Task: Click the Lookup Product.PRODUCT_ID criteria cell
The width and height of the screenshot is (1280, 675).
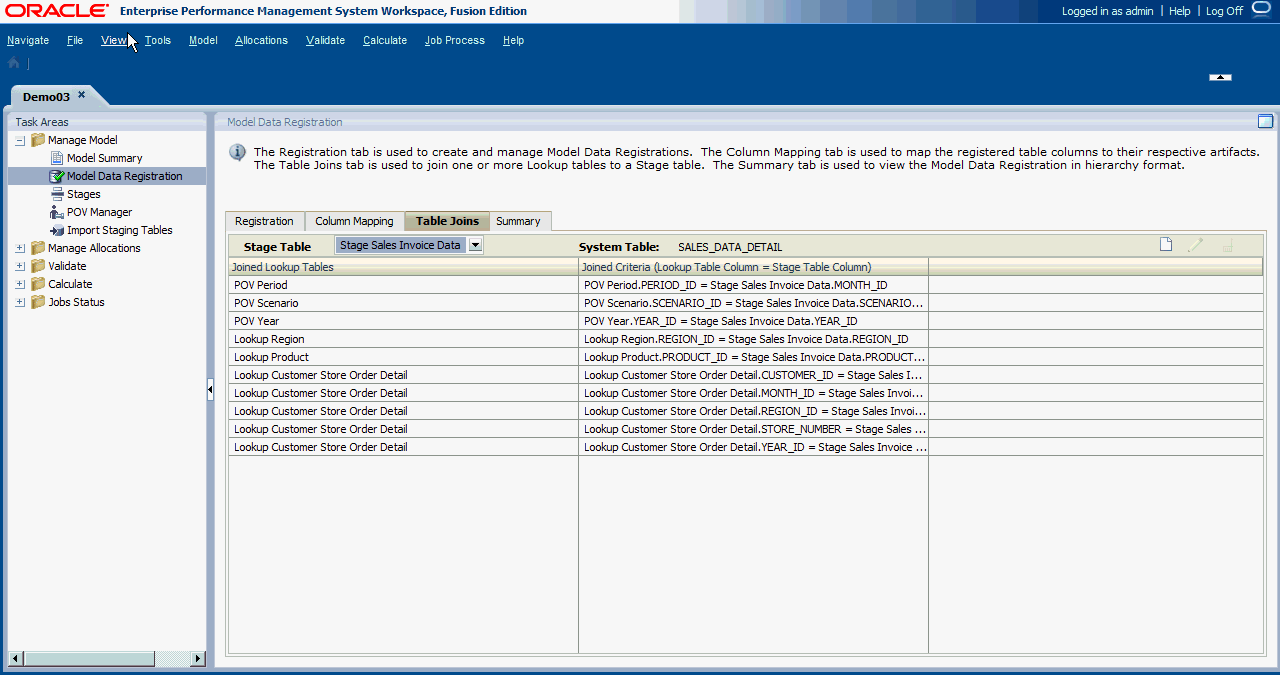Action: click(754, 357)
